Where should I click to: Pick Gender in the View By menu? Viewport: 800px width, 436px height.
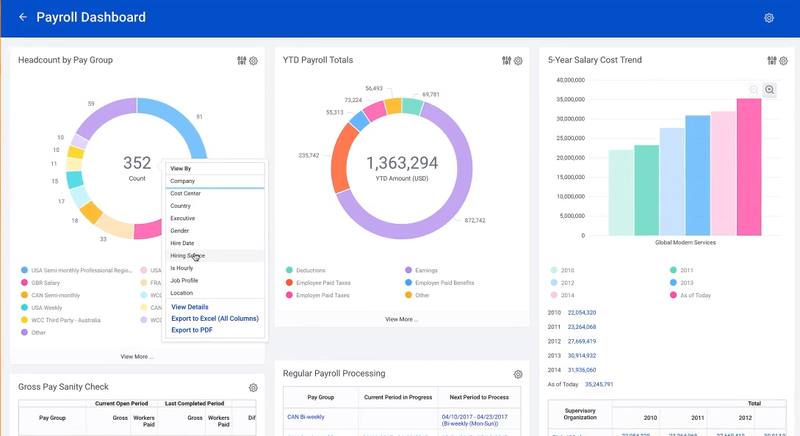(x=215, y=230)
